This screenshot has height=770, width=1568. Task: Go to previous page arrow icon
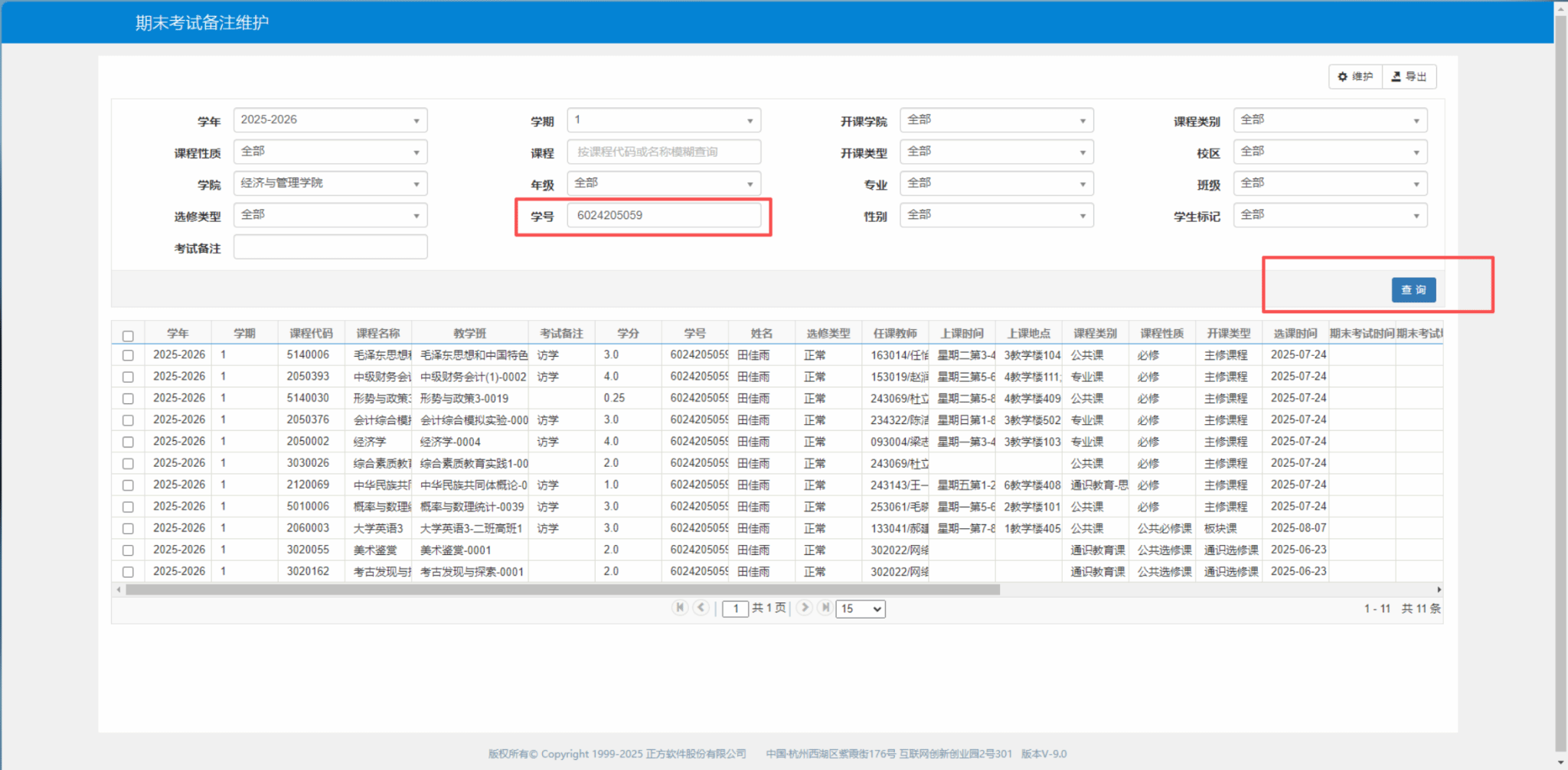701,608
